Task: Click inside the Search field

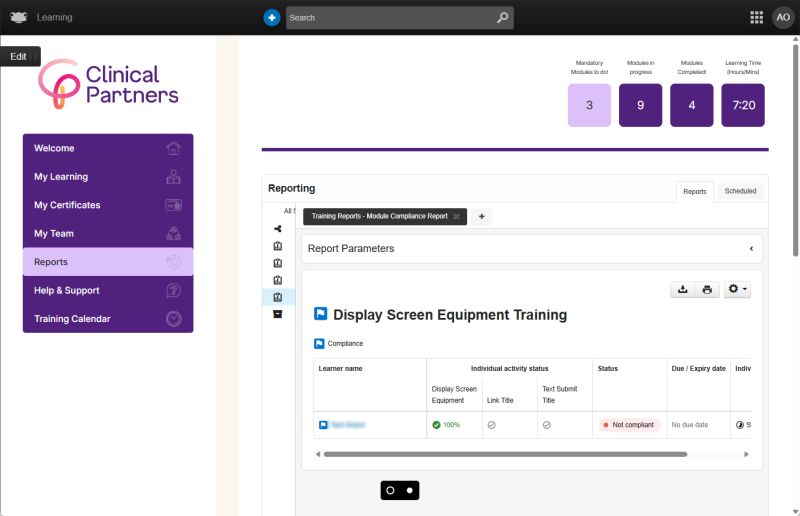Action: [x=390, y=17]
